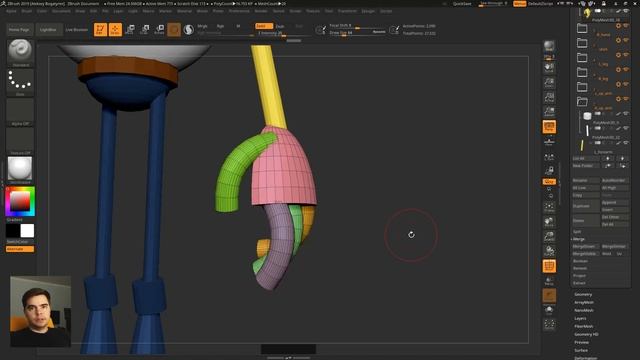Open the Preferences menu
Screen dimensions: 640x360
pyautogui.click(x=239, y=11)
